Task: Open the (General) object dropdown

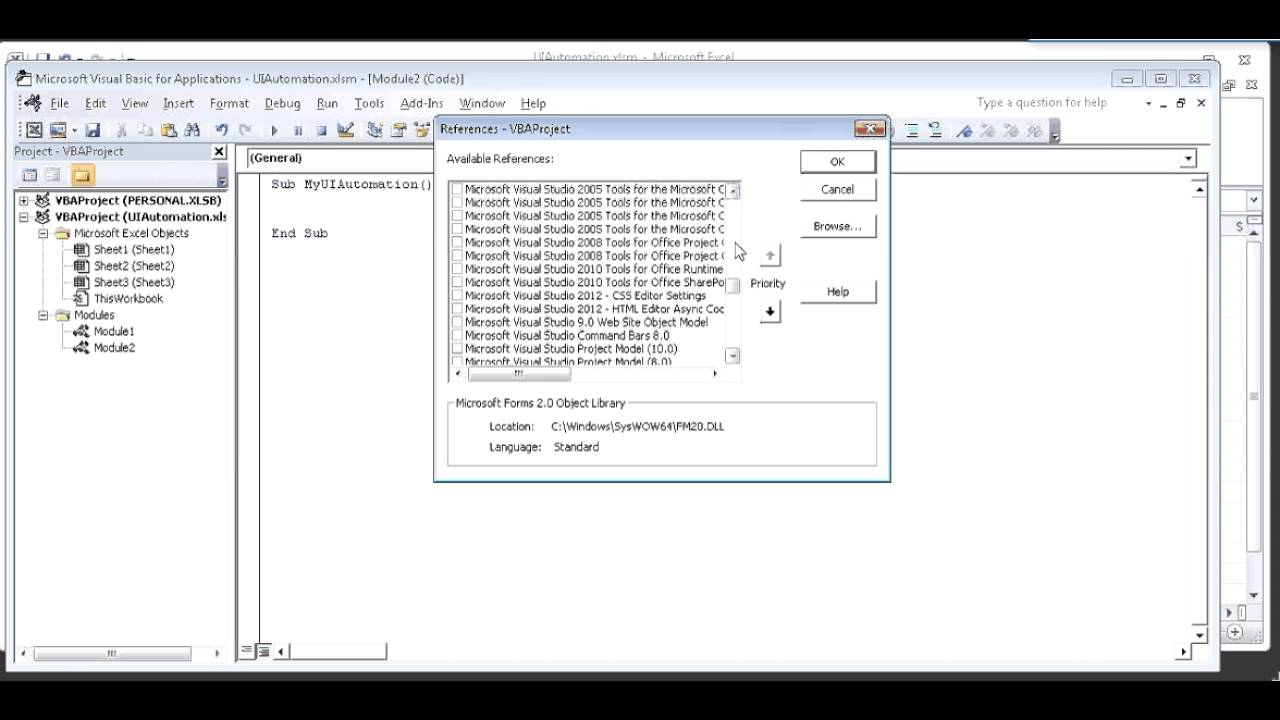Action: pos(340,158)
